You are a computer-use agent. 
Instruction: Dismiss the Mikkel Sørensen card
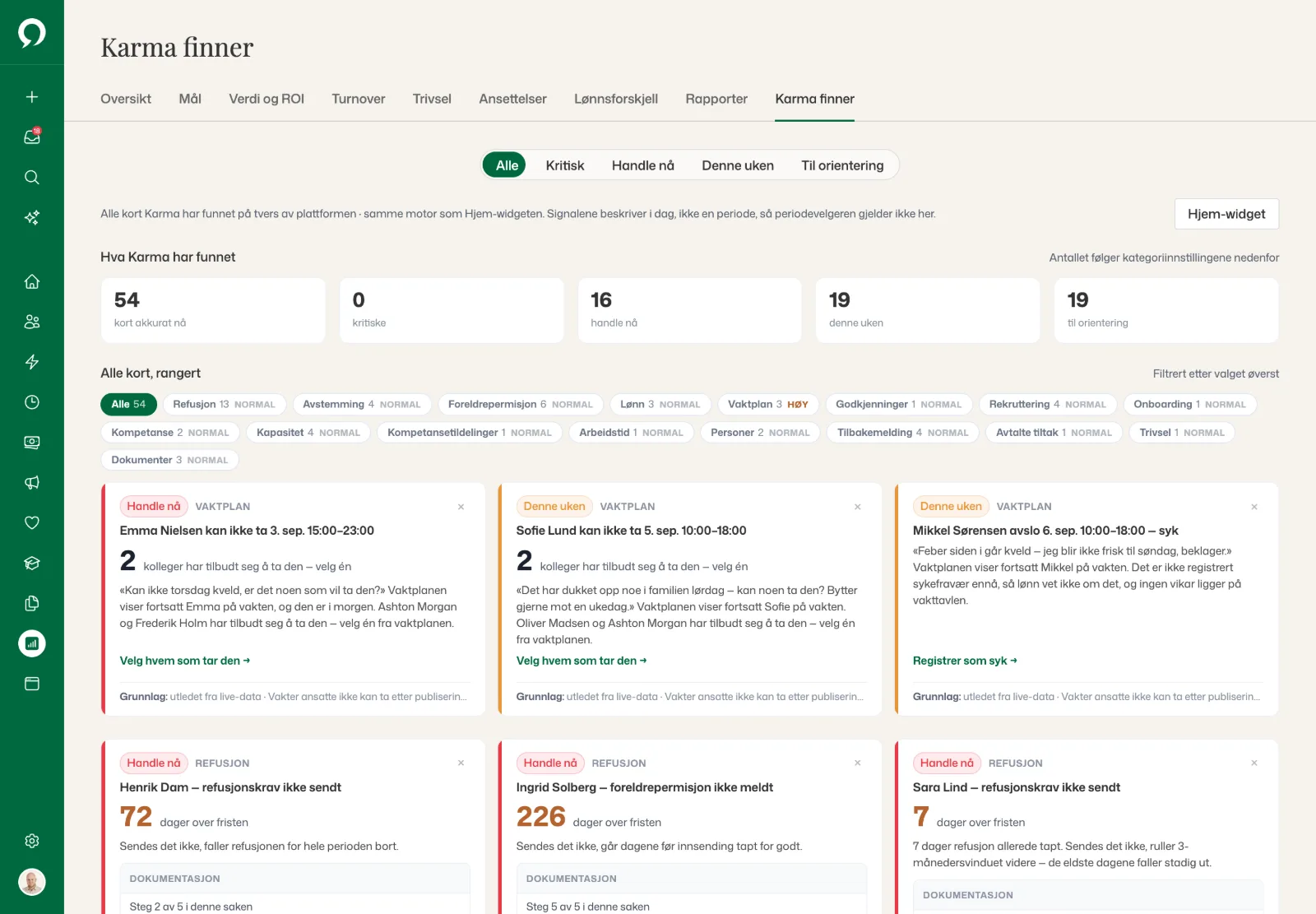(1254, 507)
